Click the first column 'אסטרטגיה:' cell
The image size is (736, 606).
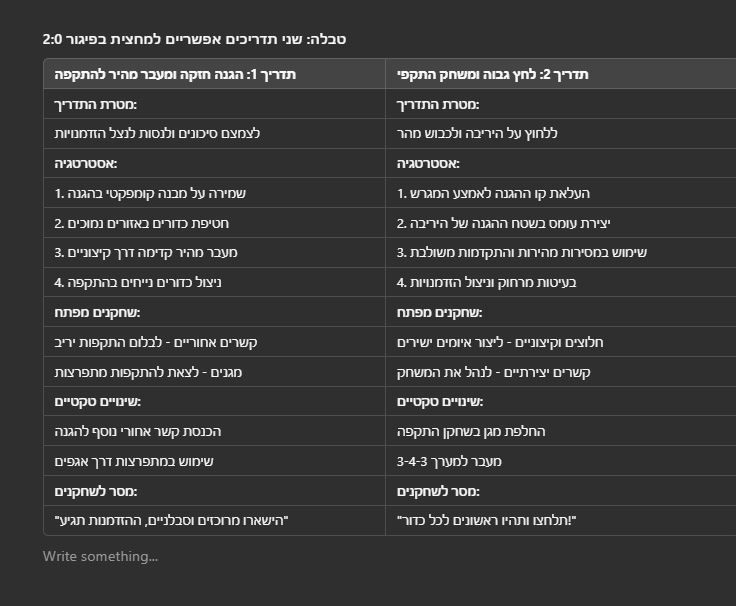(x=214, y=164)
